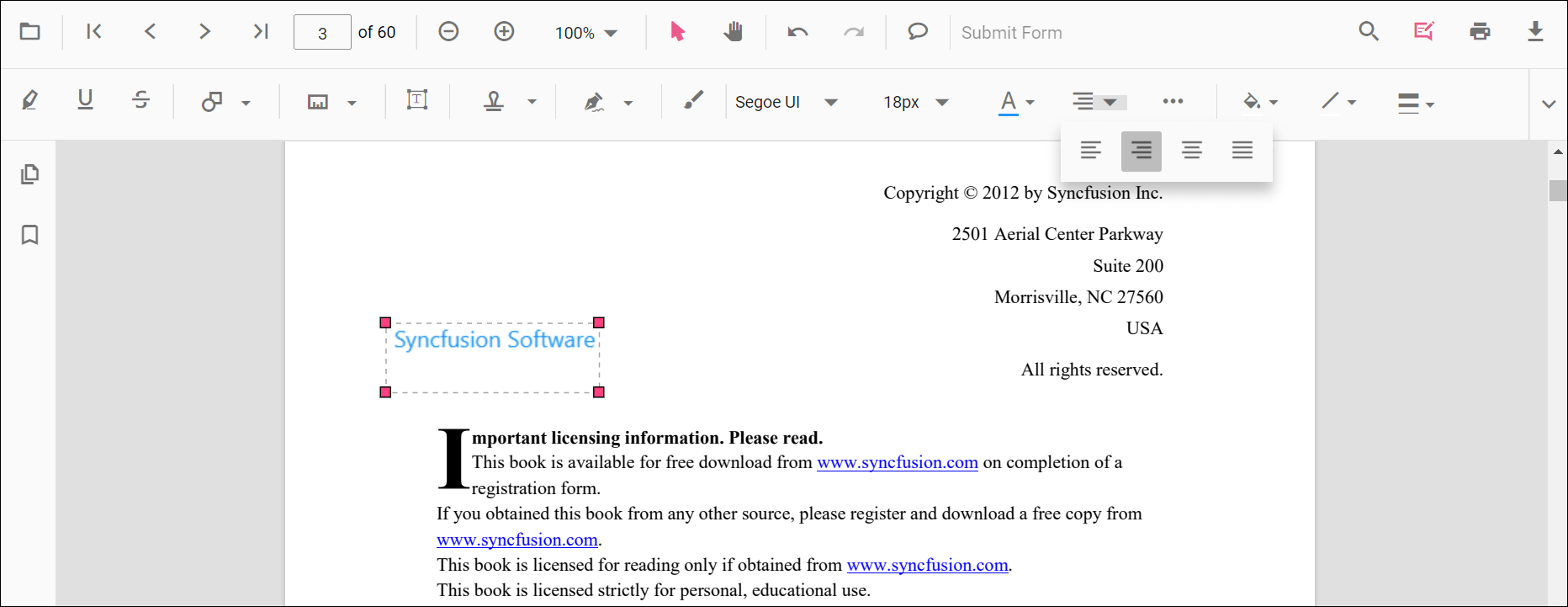Select right text alignment option

[x=1142, y=151]
